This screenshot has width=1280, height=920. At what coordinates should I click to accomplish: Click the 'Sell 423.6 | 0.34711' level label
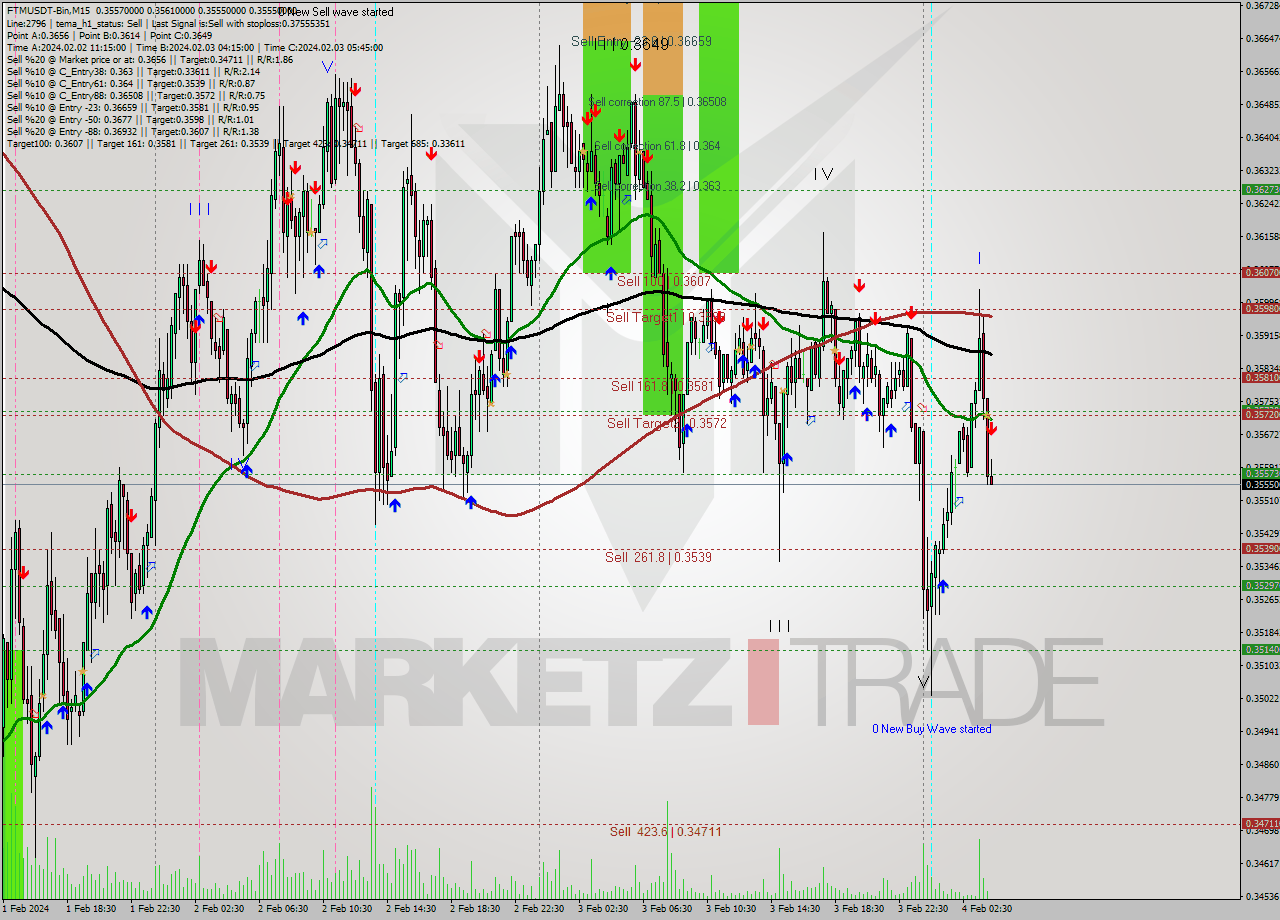pos(665,831)
